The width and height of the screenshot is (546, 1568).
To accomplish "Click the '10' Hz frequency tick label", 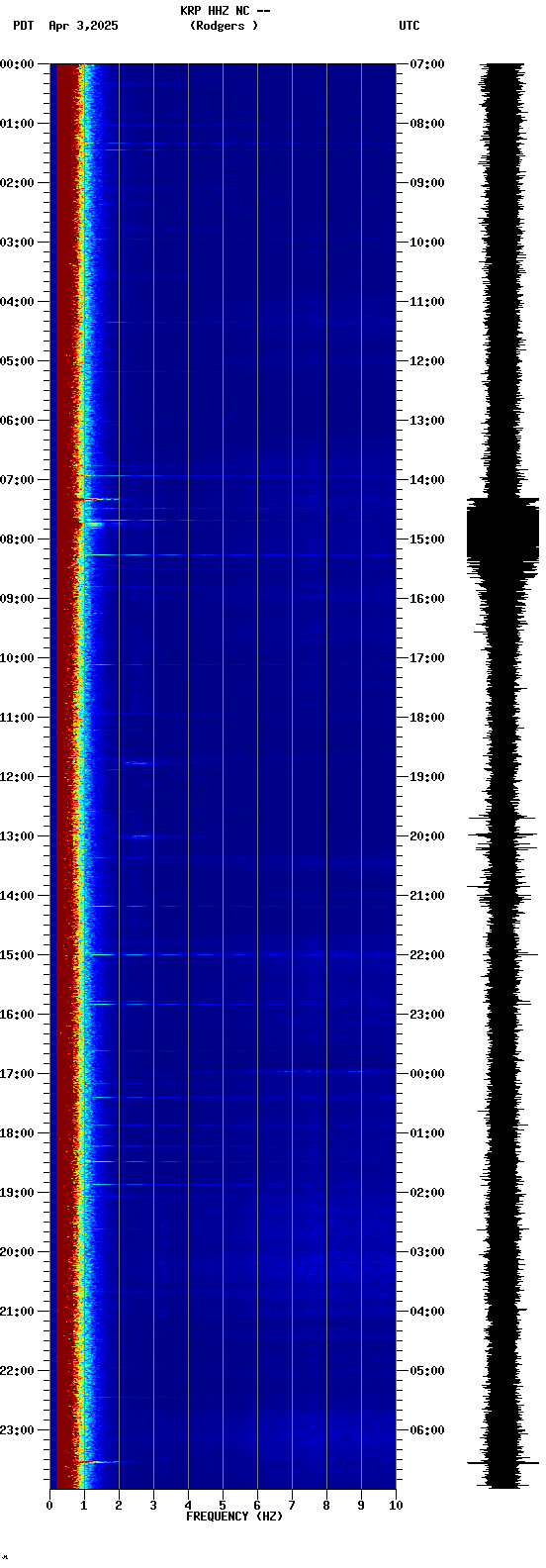I will click(396, 1506).
